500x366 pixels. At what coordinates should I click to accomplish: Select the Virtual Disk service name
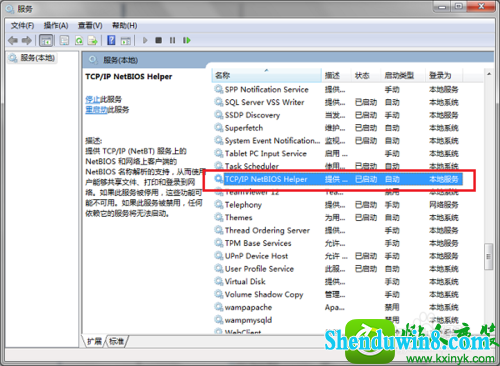coord(245,282)
